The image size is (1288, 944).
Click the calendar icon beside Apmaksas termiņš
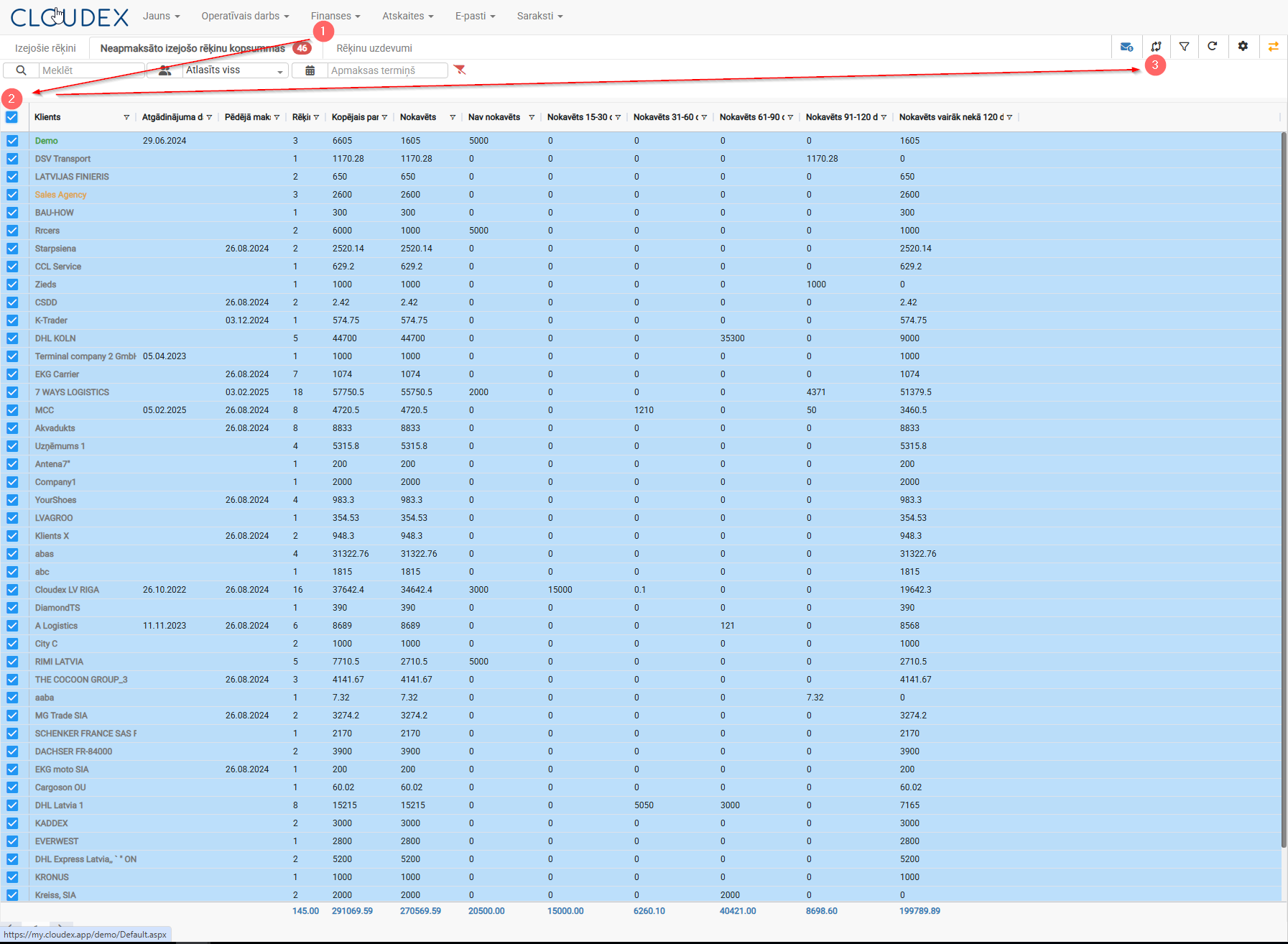(x=310, y=70)
